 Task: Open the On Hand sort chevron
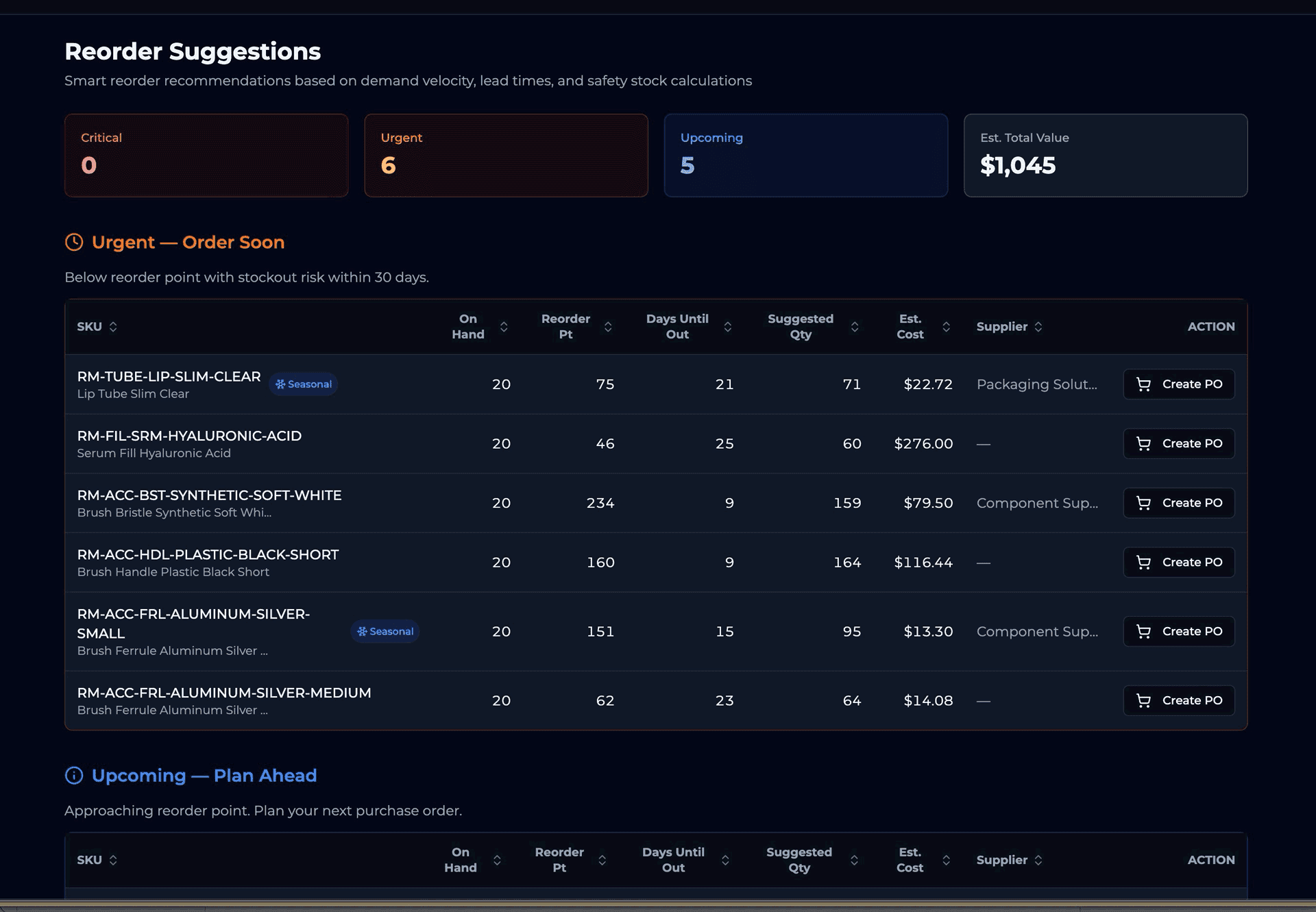click(x=504, y=327)
